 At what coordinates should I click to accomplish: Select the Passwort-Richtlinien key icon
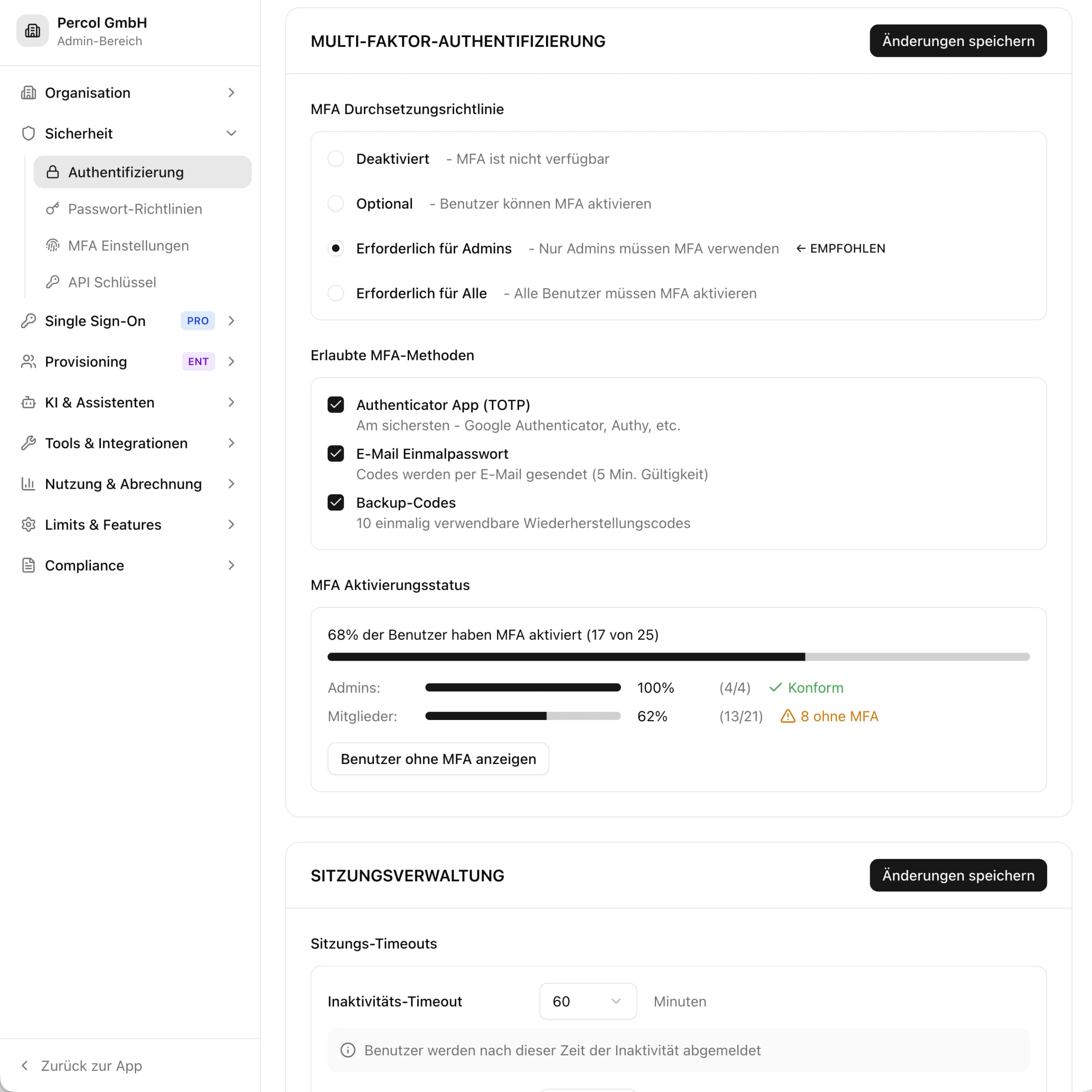(52, 209)
